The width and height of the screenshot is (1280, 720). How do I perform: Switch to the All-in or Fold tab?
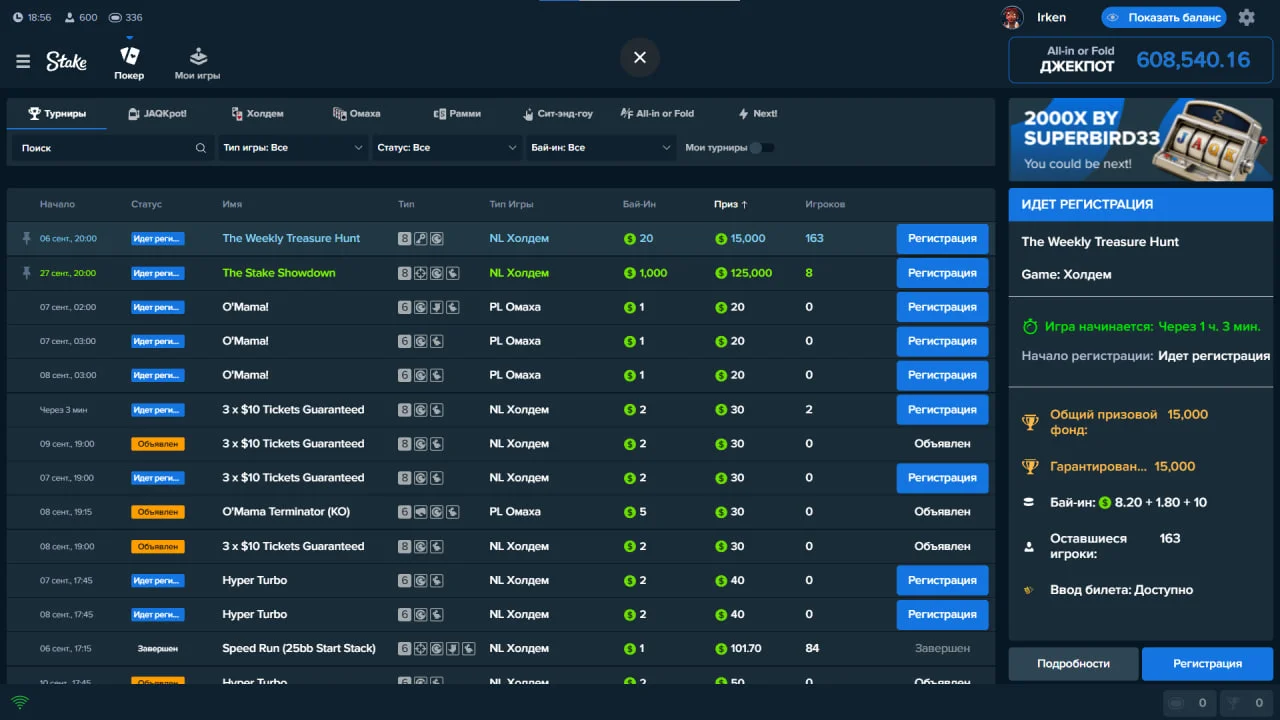click(657, 114)
